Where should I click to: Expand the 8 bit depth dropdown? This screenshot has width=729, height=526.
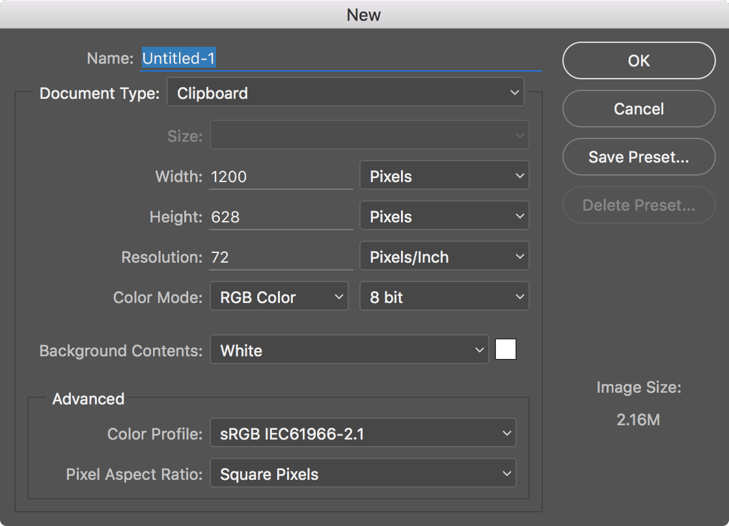444,297
